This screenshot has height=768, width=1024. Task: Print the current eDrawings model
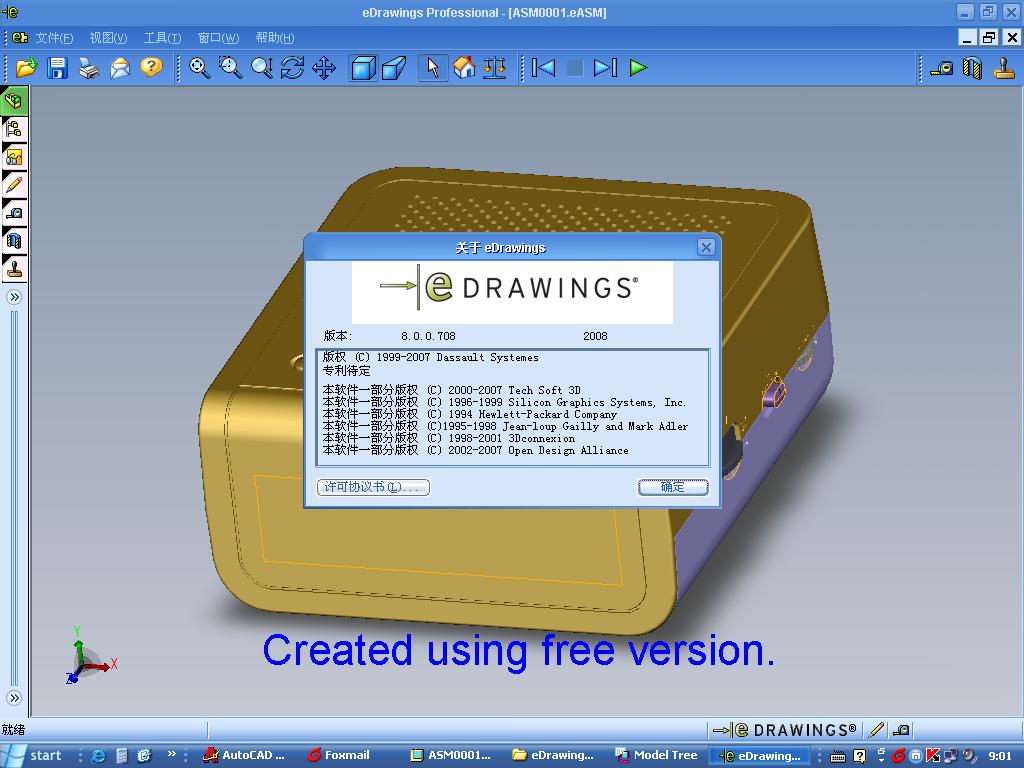(89, 68)
